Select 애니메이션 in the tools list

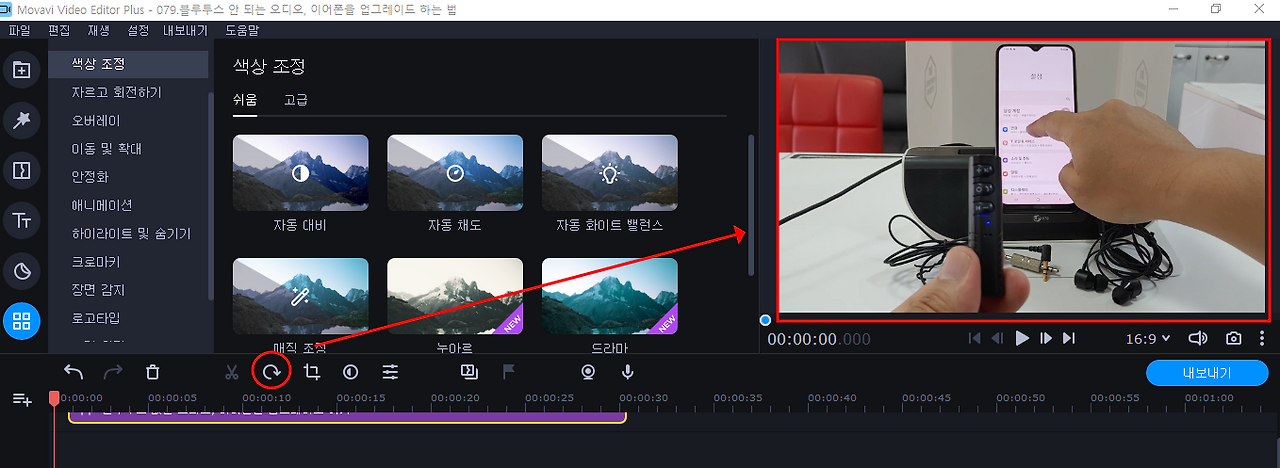click(x=128, y=205)
